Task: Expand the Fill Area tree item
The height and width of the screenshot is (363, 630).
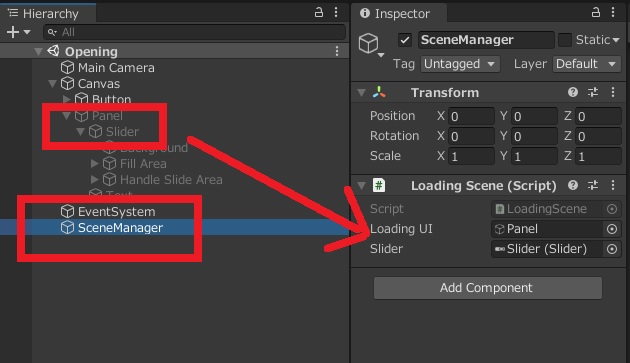Action: pos(94,163)
